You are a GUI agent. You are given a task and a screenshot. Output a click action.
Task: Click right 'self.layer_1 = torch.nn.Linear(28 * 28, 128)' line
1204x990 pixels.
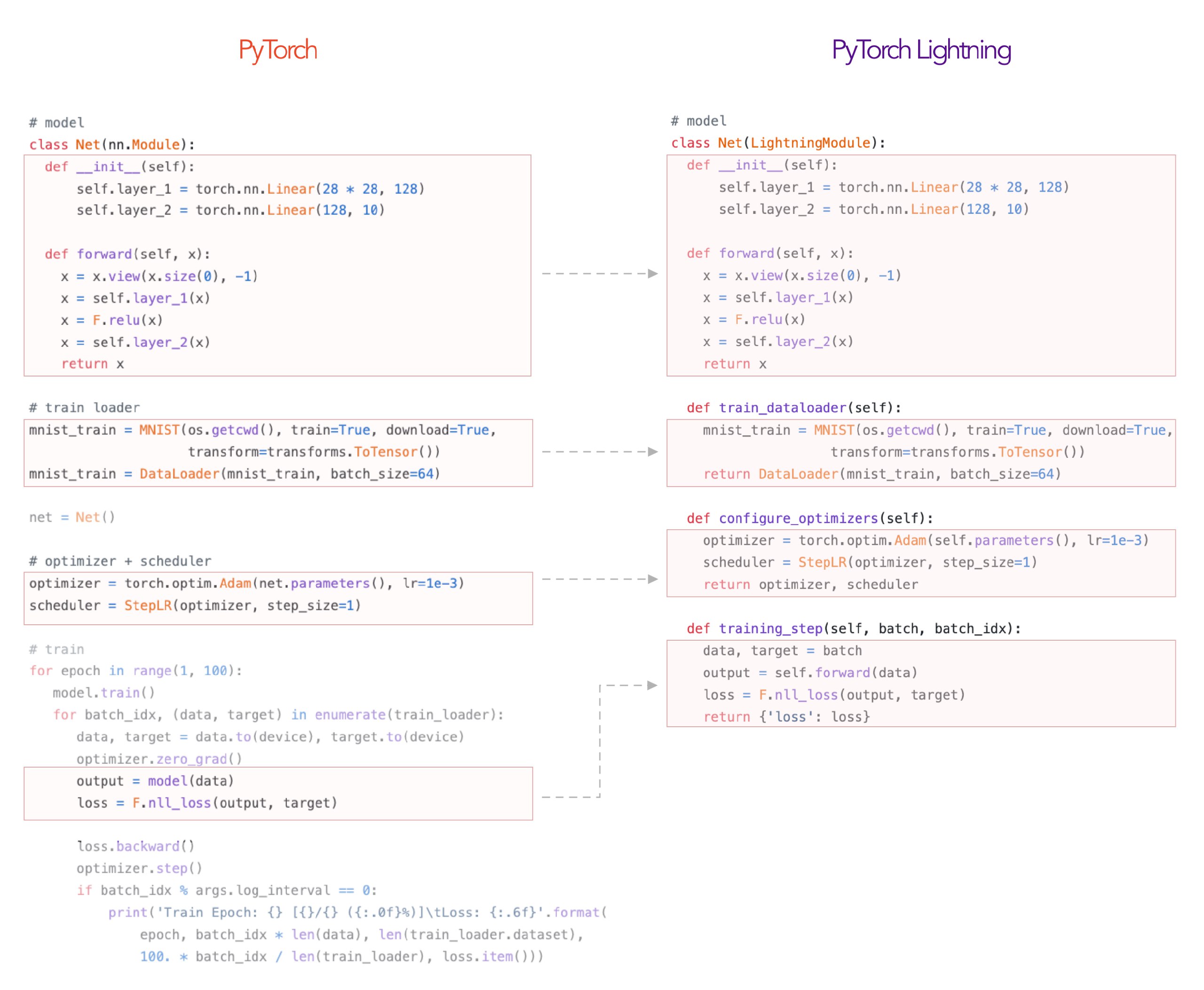[894, 188]
